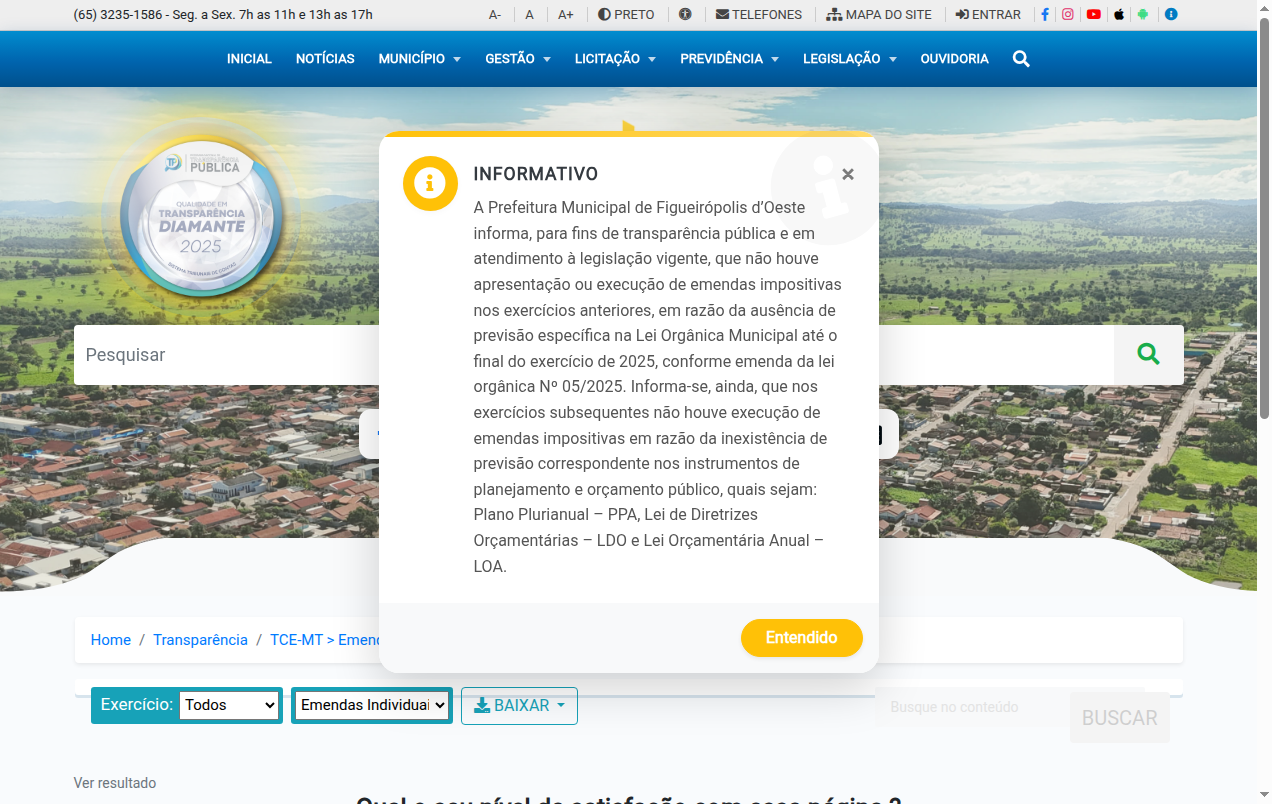
Task: Go to INICIAL menu item
Action: click(x=249, y=59)
